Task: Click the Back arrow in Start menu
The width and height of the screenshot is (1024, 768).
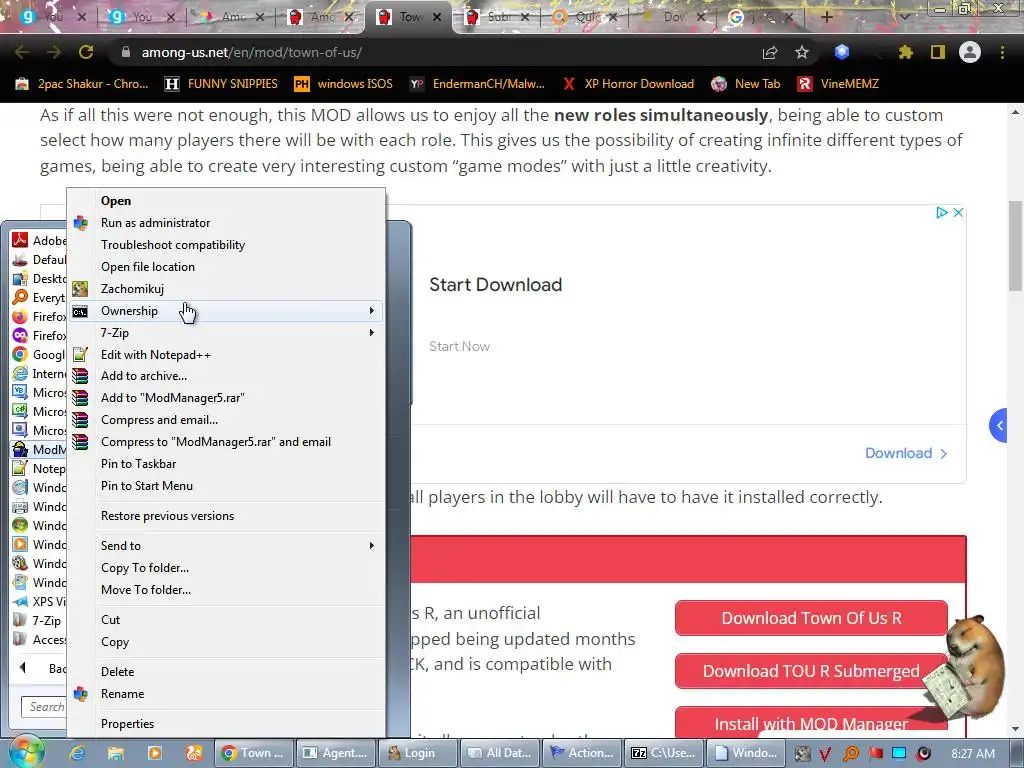Action: pos(24,668)
